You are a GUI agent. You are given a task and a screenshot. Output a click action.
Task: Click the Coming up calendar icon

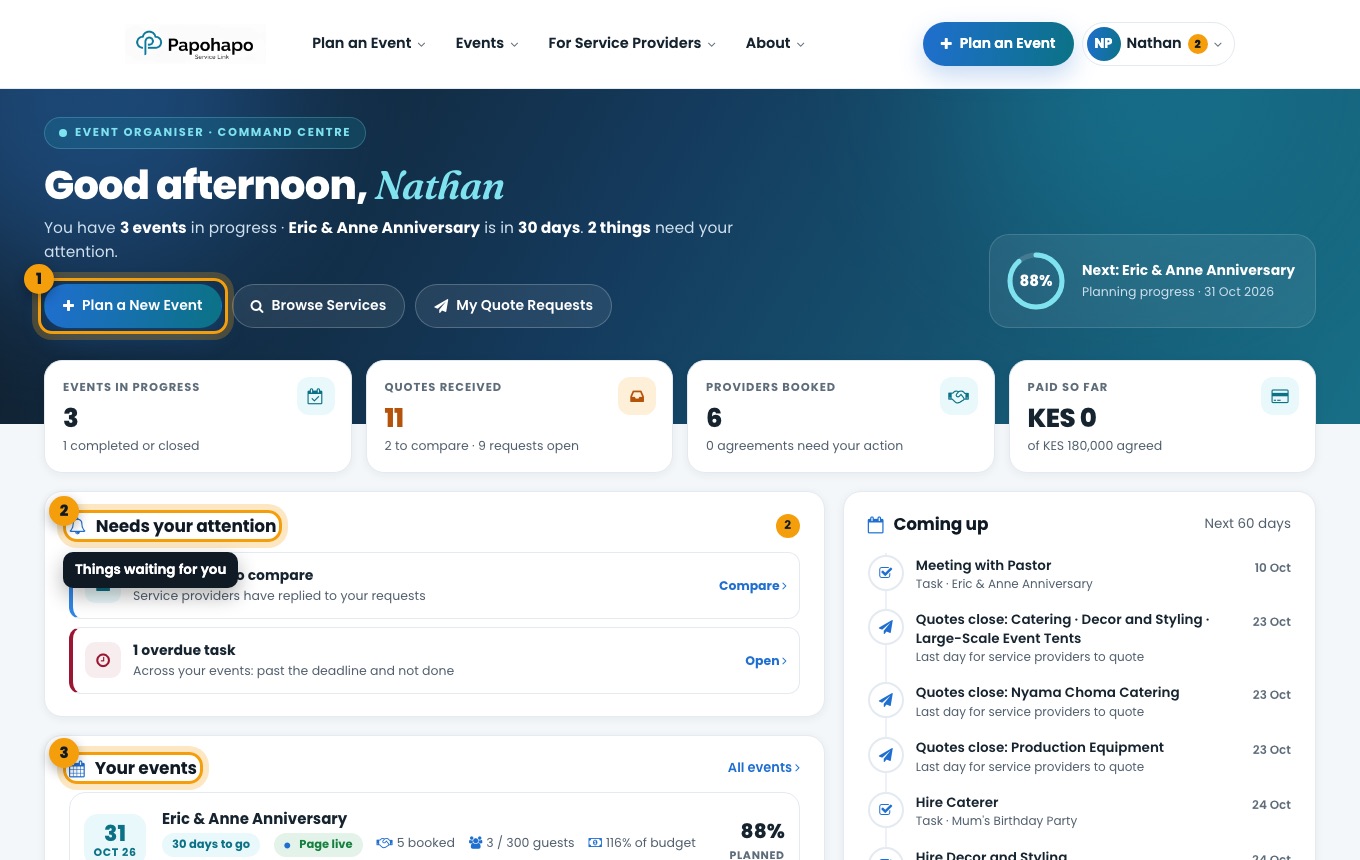pos(876,524)
